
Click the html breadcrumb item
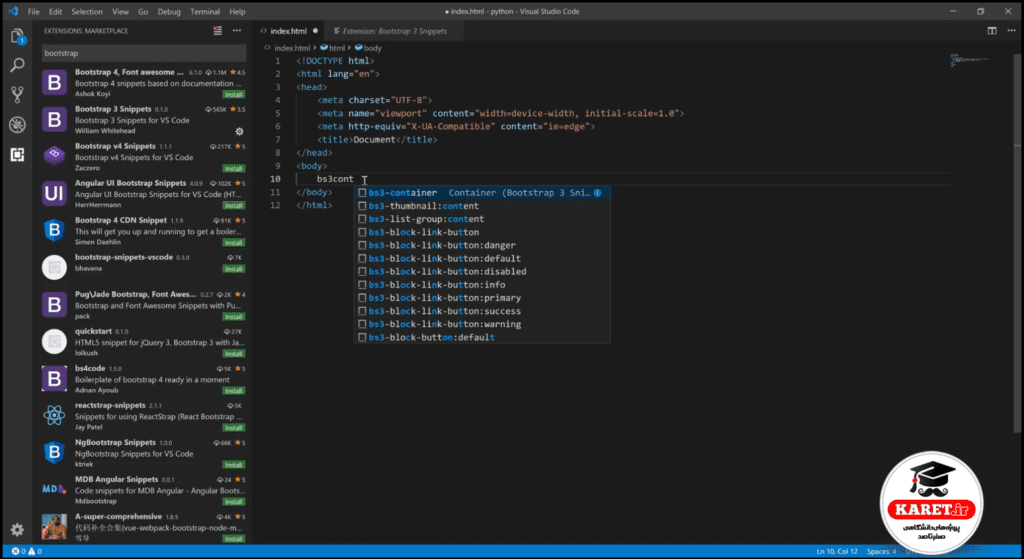[332, 48]
